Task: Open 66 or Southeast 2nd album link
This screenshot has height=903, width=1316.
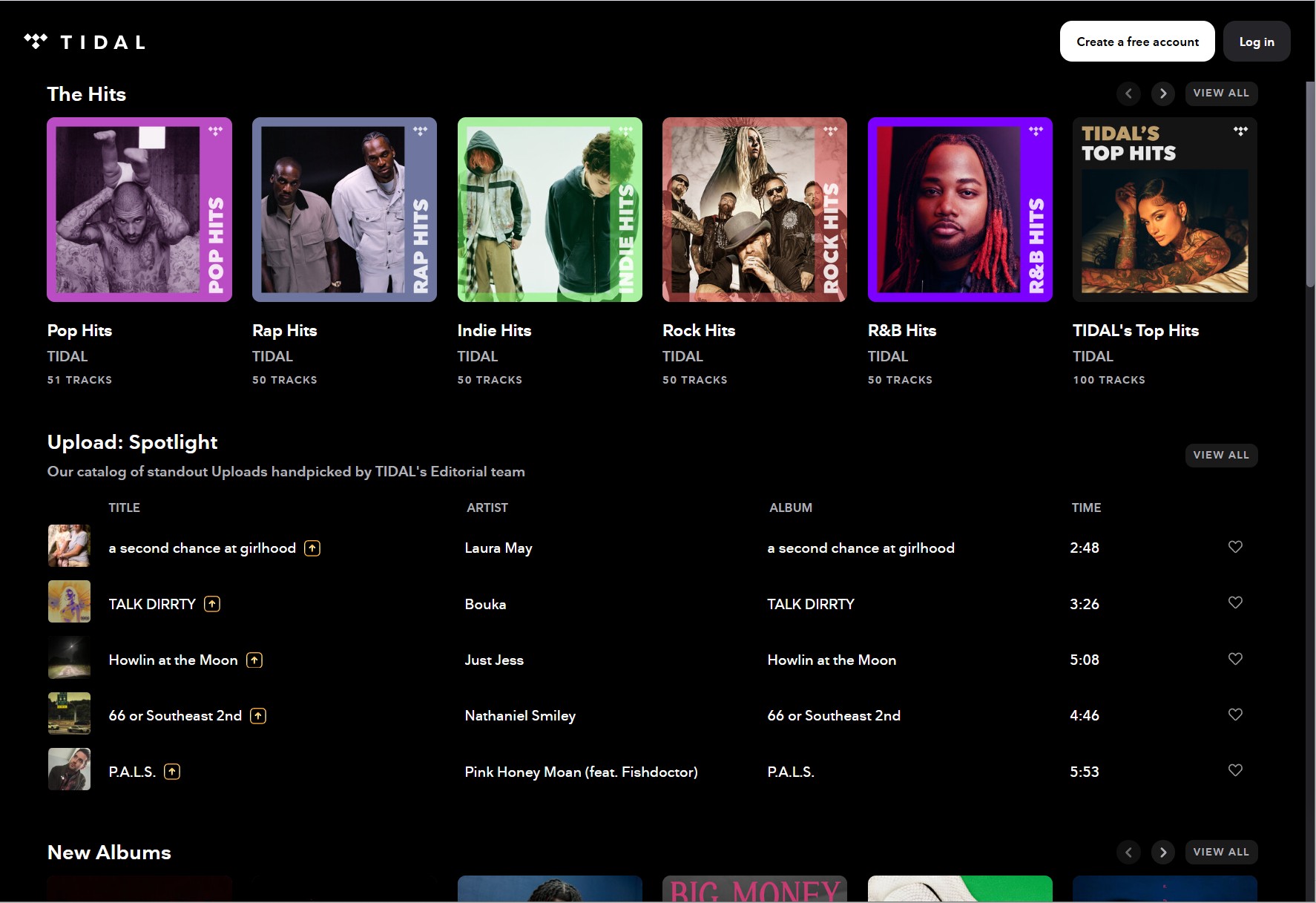Action: pos(834,716)
